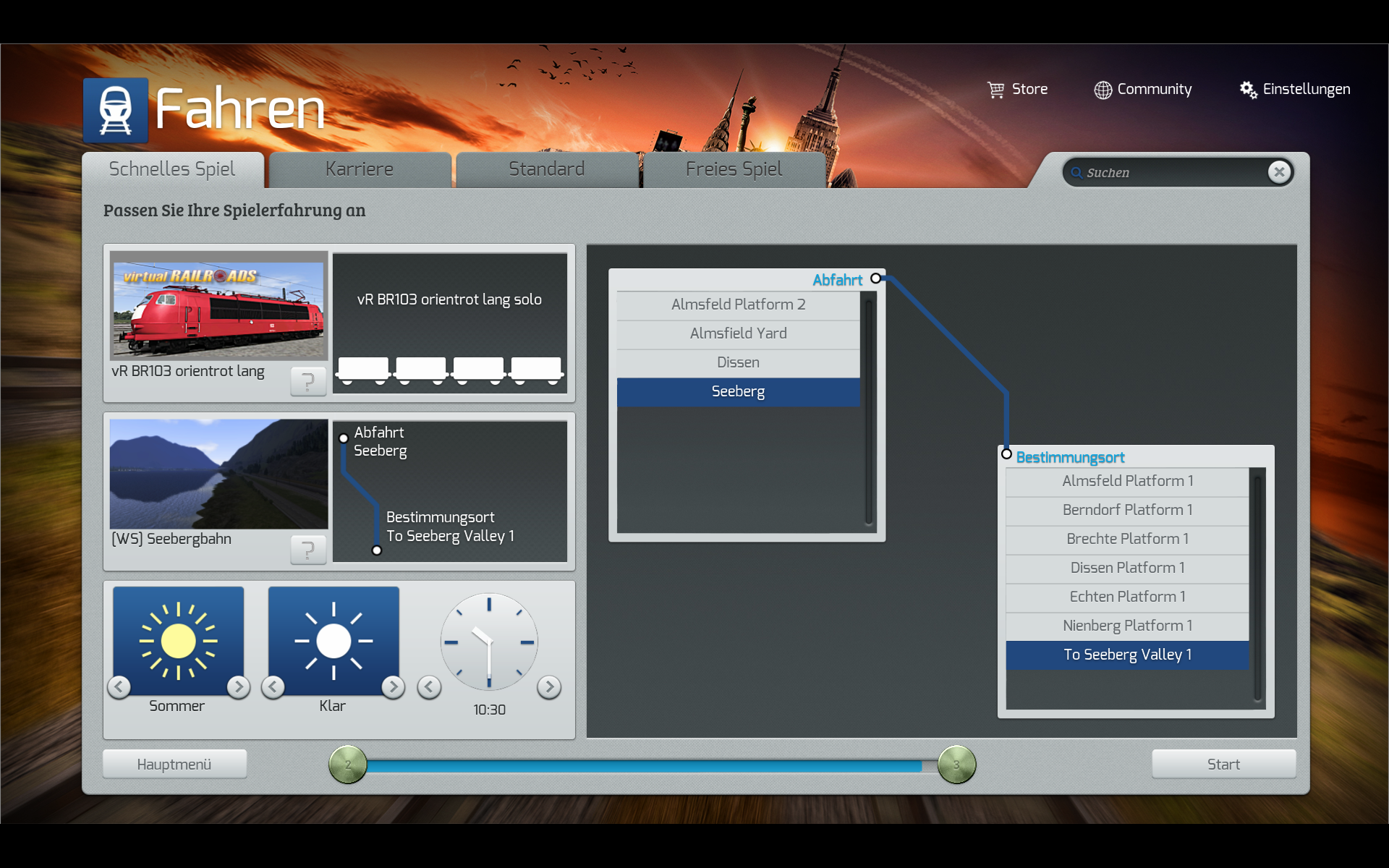The image size is (1389, 868).
Task: Click step 2 marker on progress bar
Action: click(348, 765)
